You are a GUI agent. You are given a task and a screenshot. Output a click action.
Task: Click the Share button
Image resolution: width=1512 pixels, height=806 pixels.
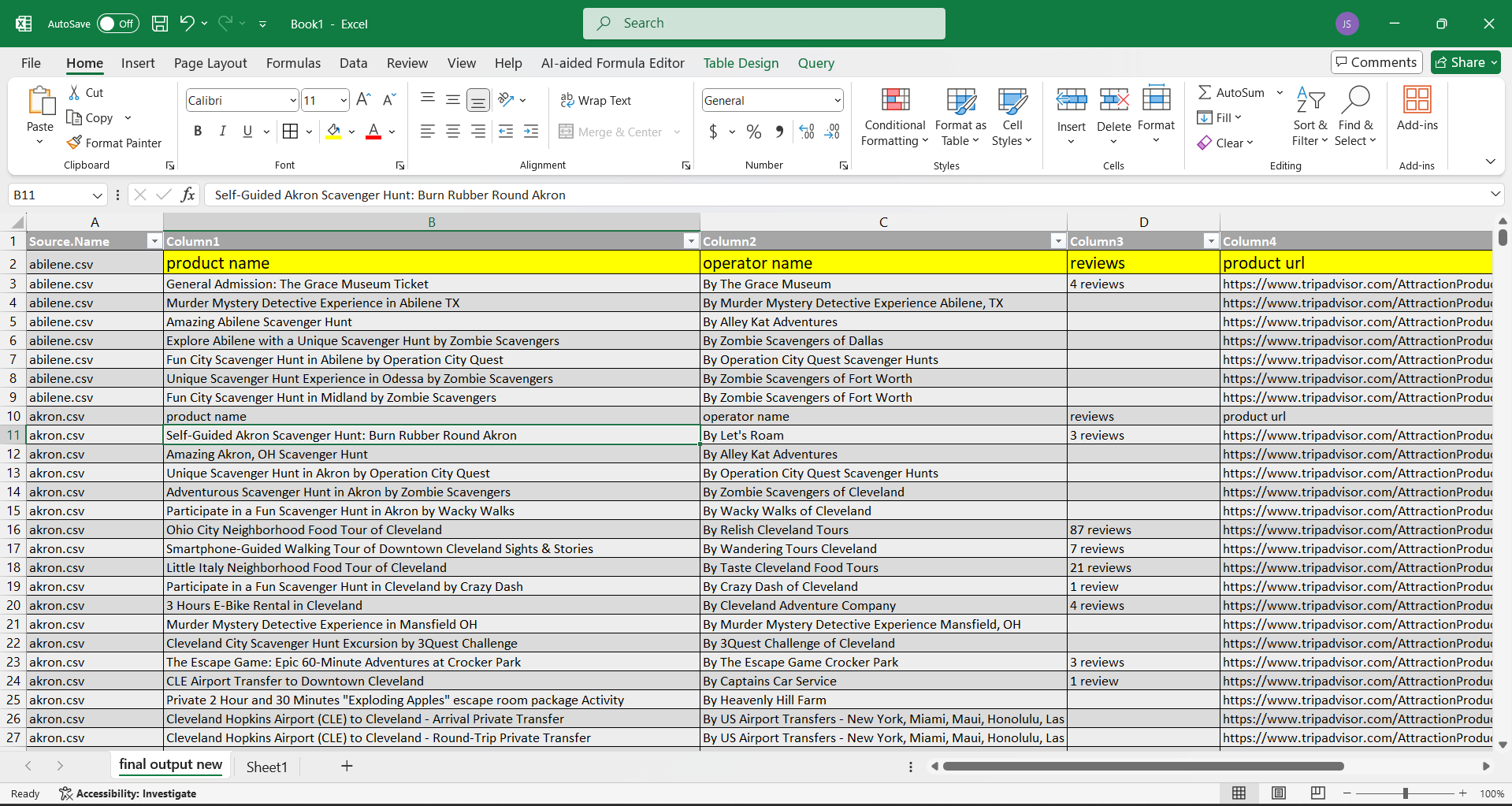click(1466, 62)
